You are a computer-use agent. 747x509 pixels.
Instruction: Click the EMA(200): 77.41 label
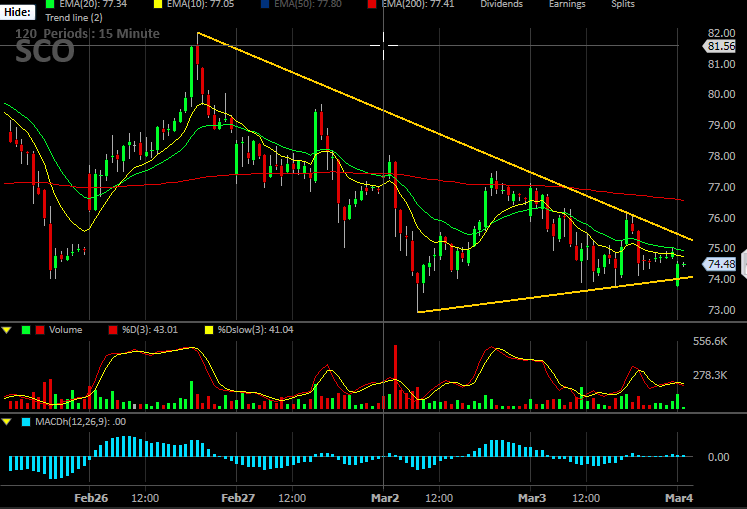[x=418, y=4]
